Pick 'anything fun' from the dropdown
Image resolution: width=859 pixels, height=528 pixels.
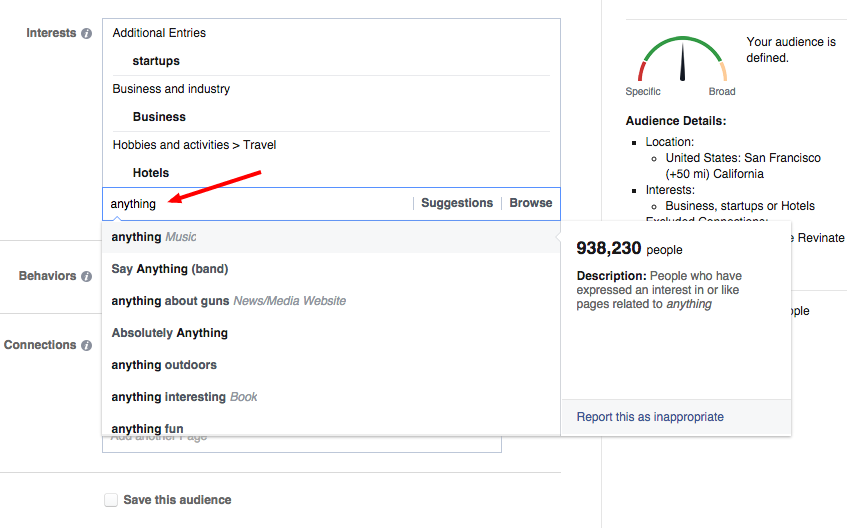click(148, 428)
